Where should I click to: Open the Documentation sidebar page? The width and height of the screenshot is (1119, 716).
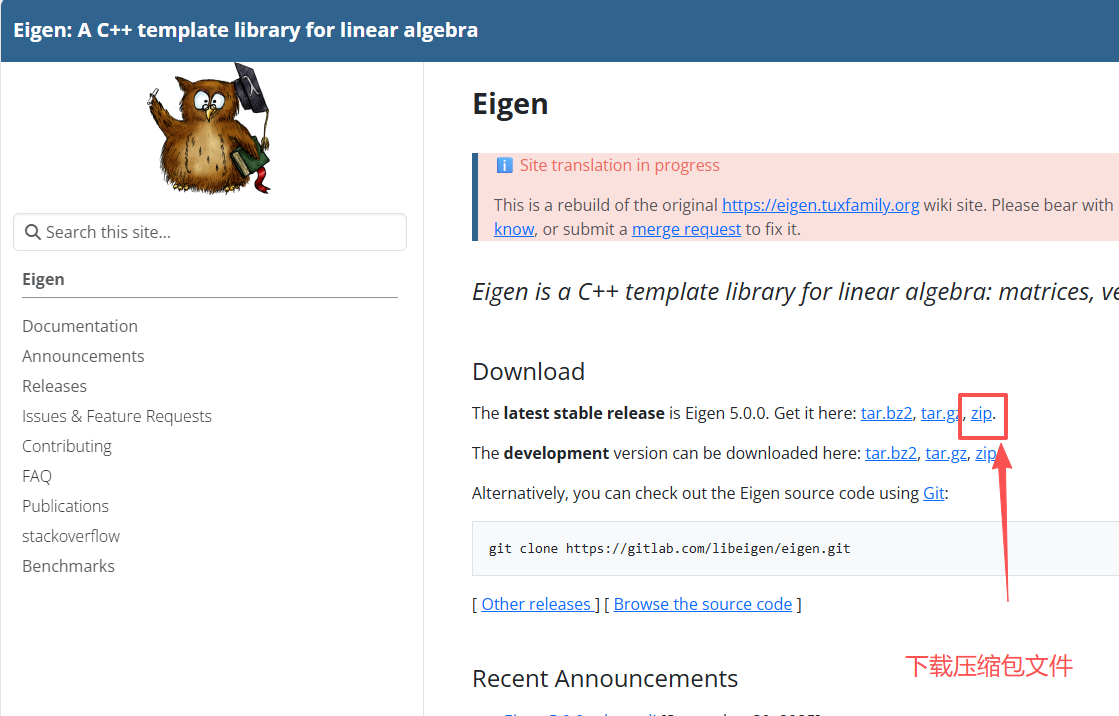(80, 326)
